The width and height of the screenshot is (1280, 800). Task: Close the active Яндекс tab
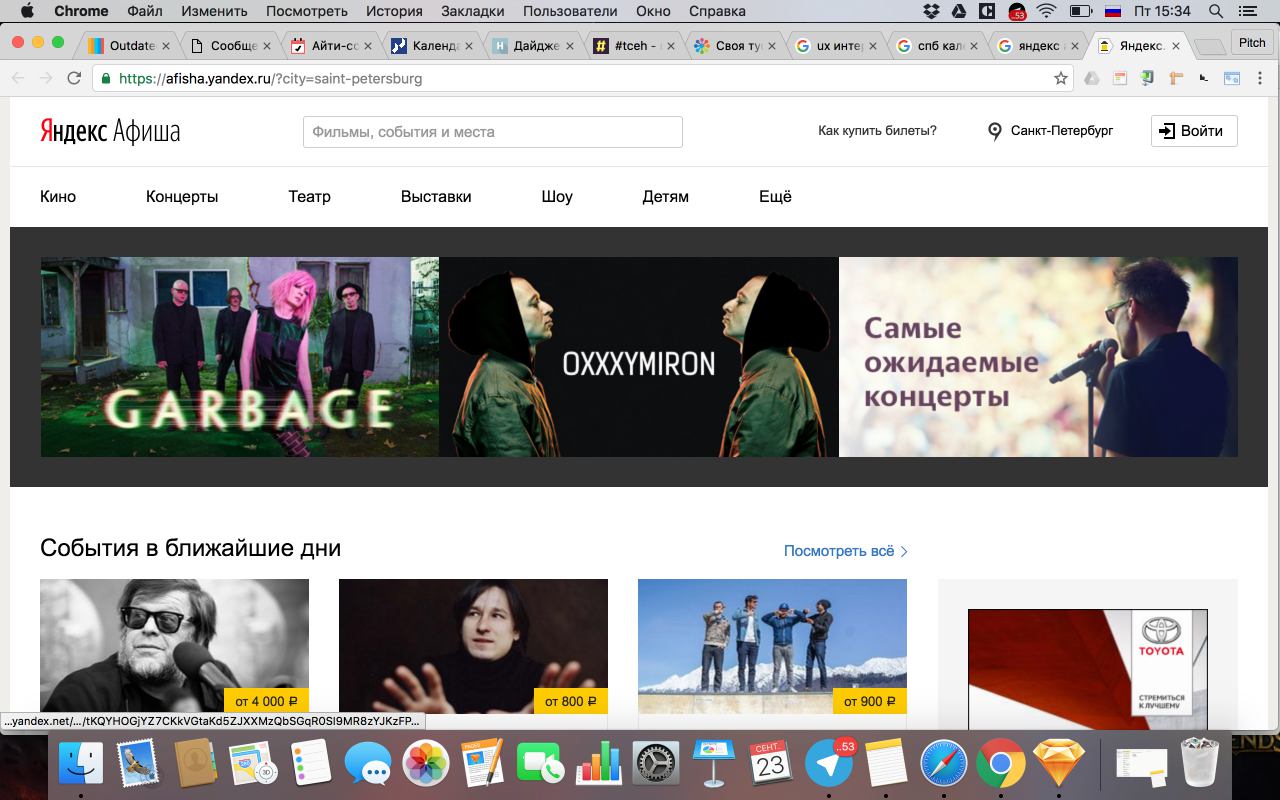(1175, 46)
